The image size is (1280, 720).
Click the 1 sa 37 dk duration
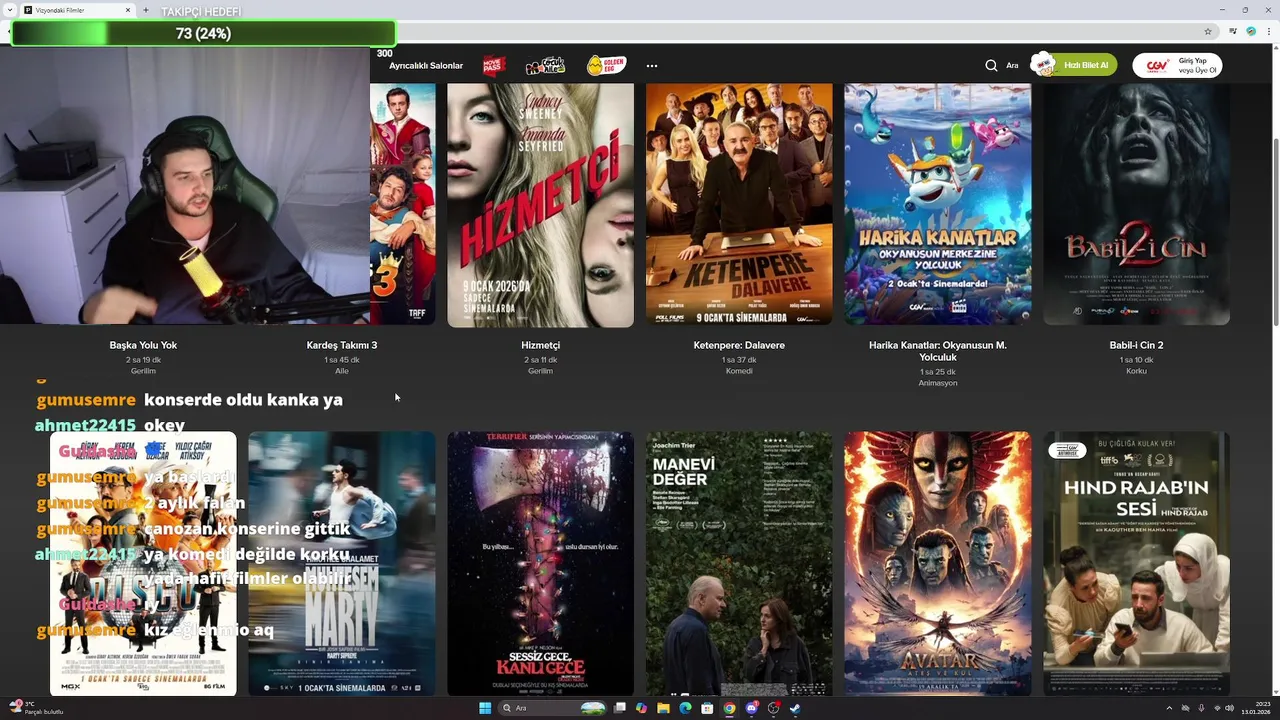pyautogui.click(x=739, y=360)
